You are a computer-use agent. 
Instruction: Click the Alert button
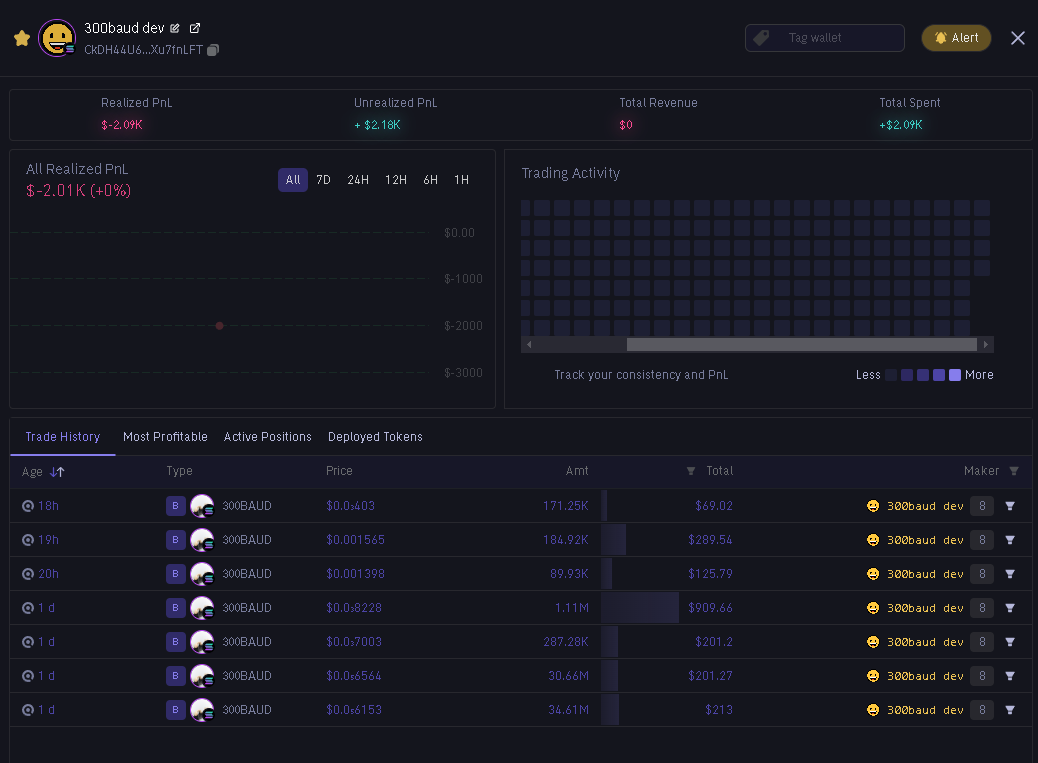(956, 37)
